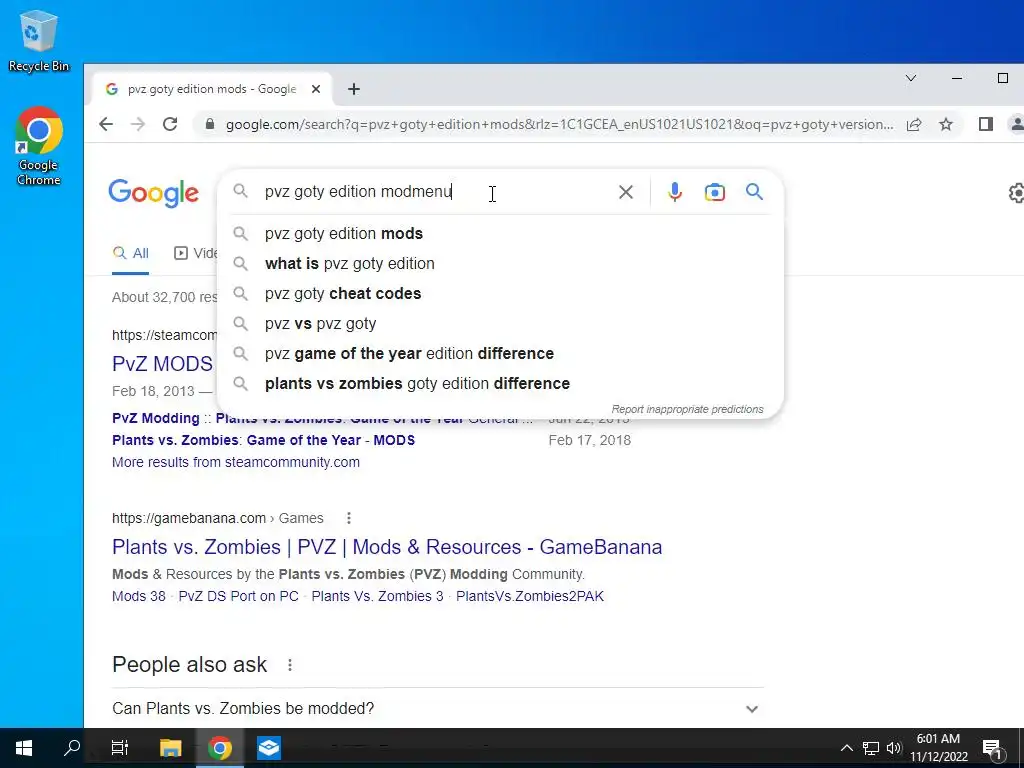
Task: Click the 'https://gamebanana.com › Games' breadcrumb
Action: 217,518
